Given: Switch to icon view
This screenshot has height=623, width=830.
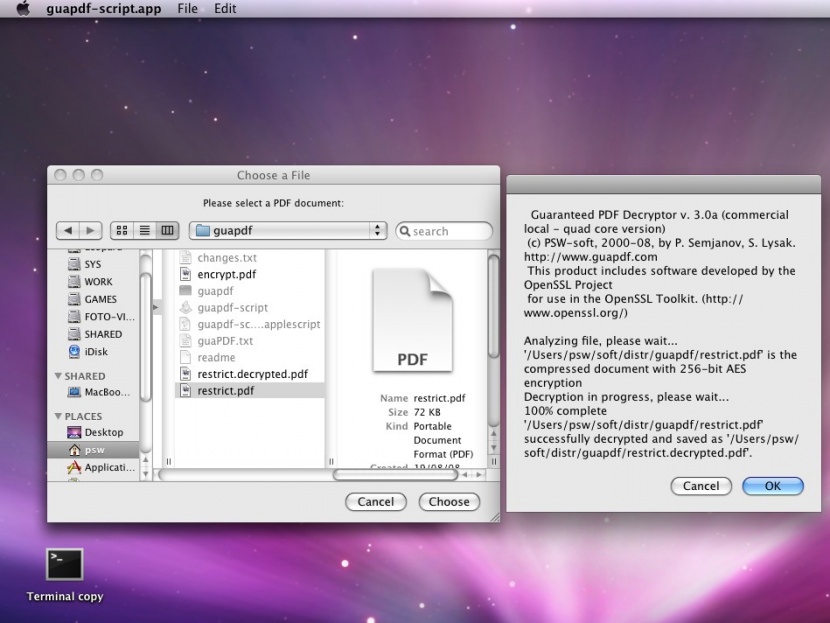Looking at the screenshot, I should tap(122, 230).
